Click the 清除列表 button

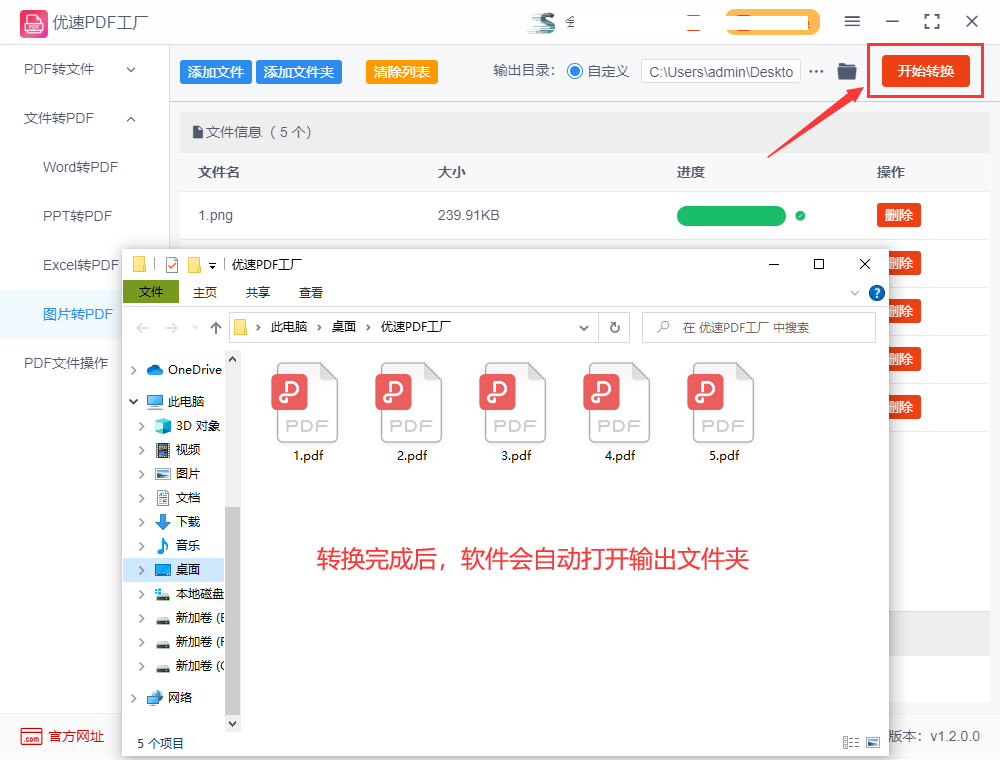(x=401, y=72)
